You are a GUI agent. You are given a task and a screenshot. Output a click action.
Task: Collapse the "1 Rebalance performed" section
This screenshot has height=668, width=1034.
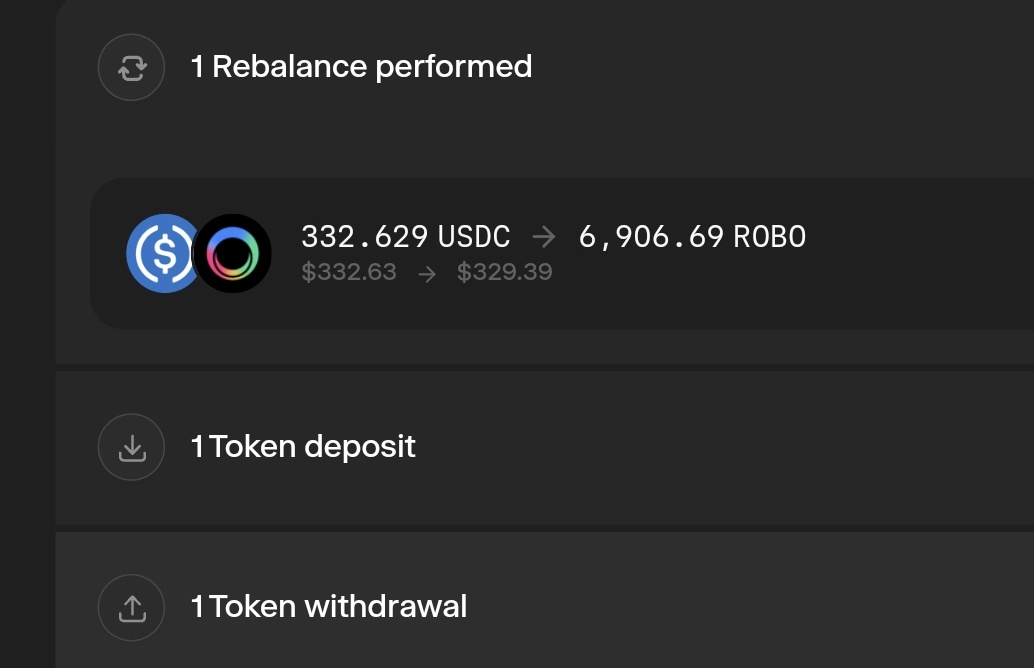[x=361, y=67]
